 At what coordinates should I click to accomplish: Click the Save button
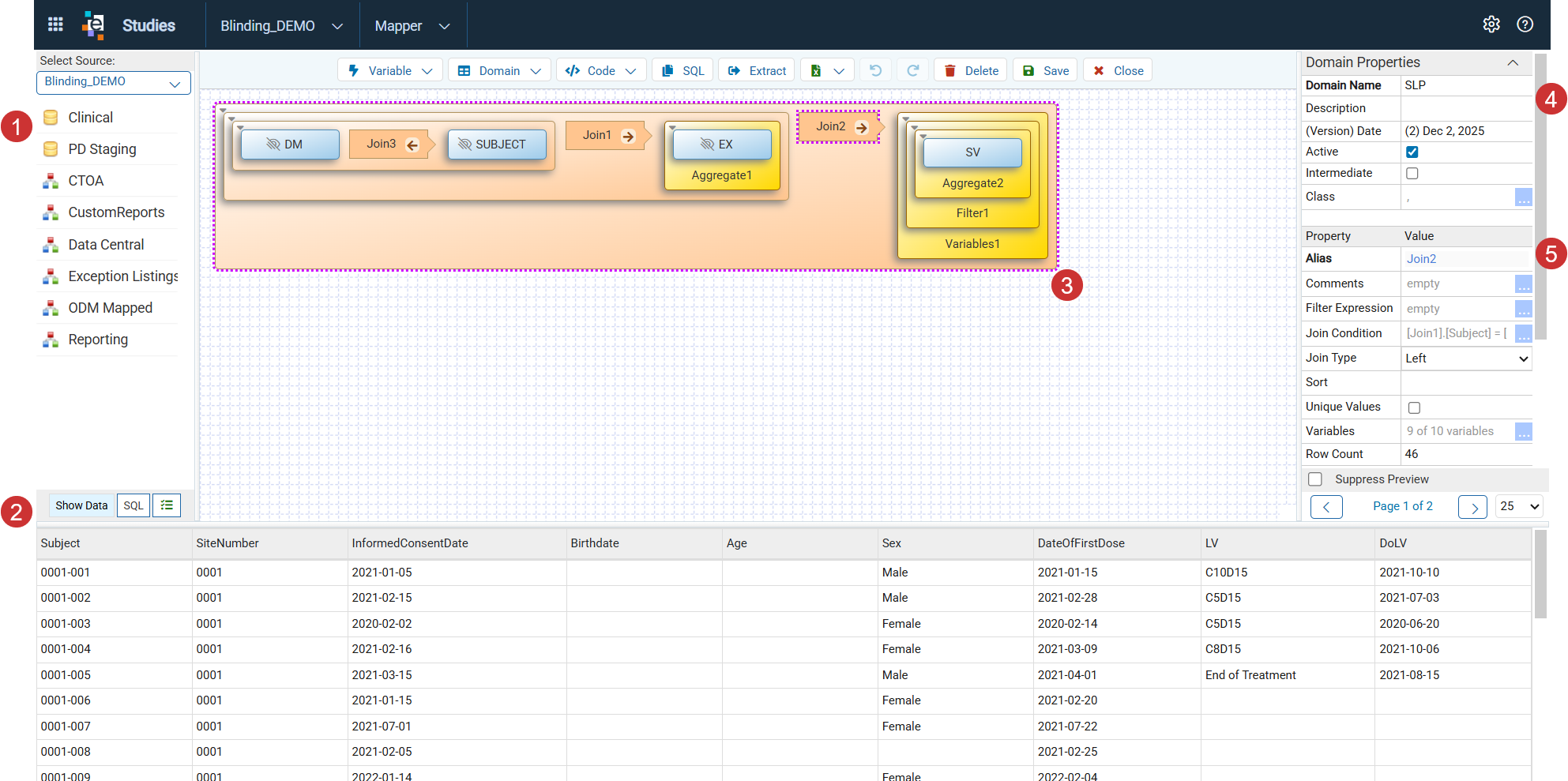[1046, 70]
